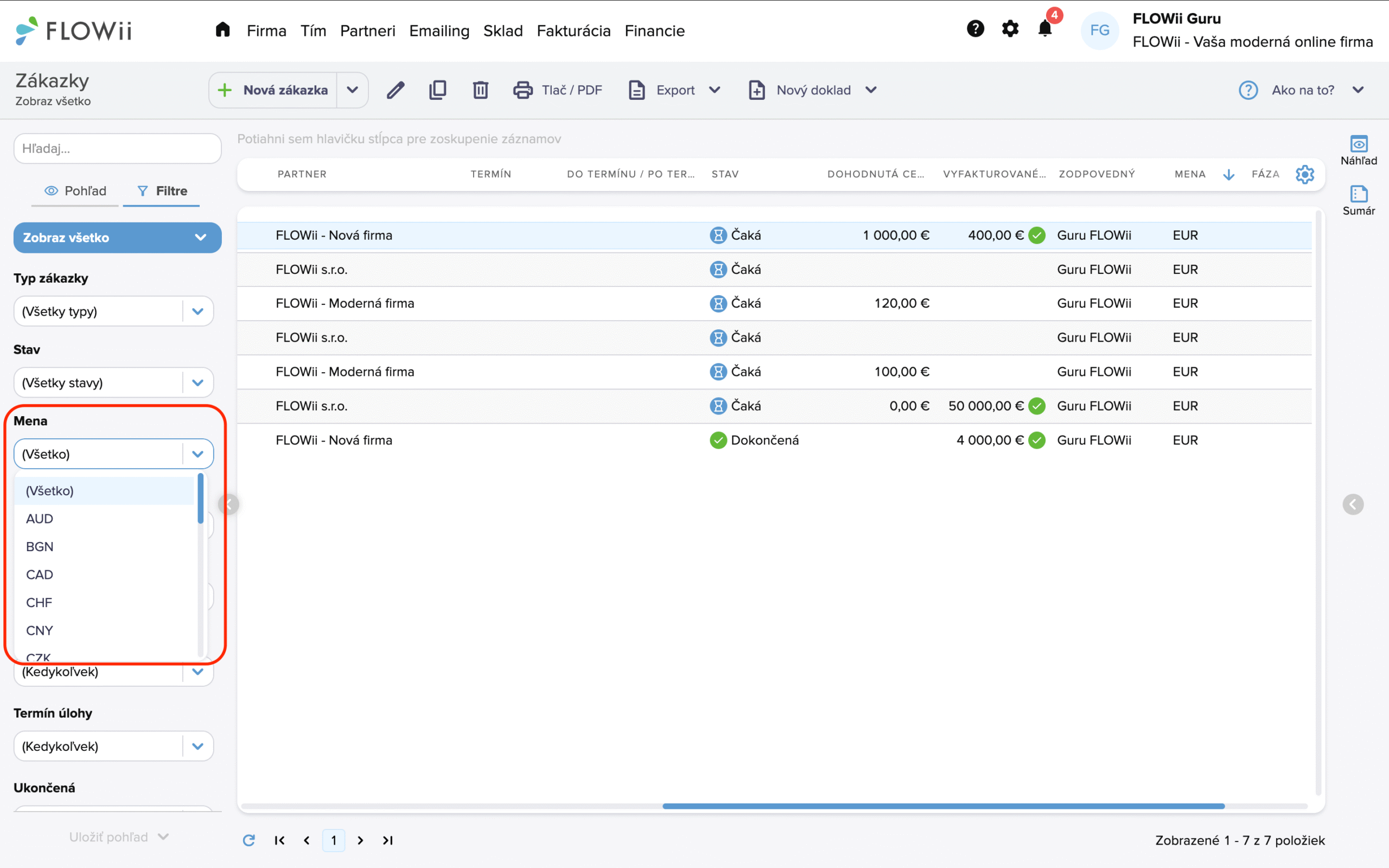Image resolution: width=1389 pixels, height=868 pixels.
Task: Open Uložiť pohľad save view option
Action: click(118, 838)
